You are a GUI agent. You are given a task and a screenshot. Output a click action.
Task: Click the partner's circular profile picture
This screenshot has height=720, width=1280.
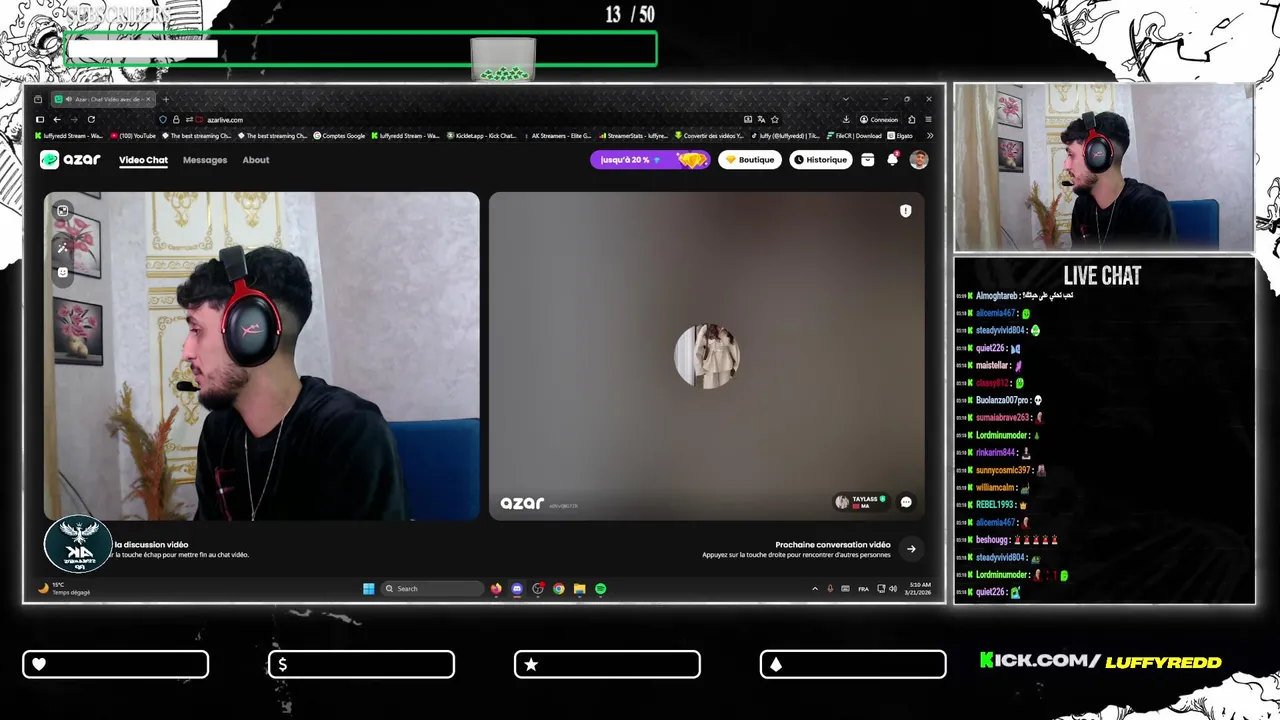(x=707, y=356)
